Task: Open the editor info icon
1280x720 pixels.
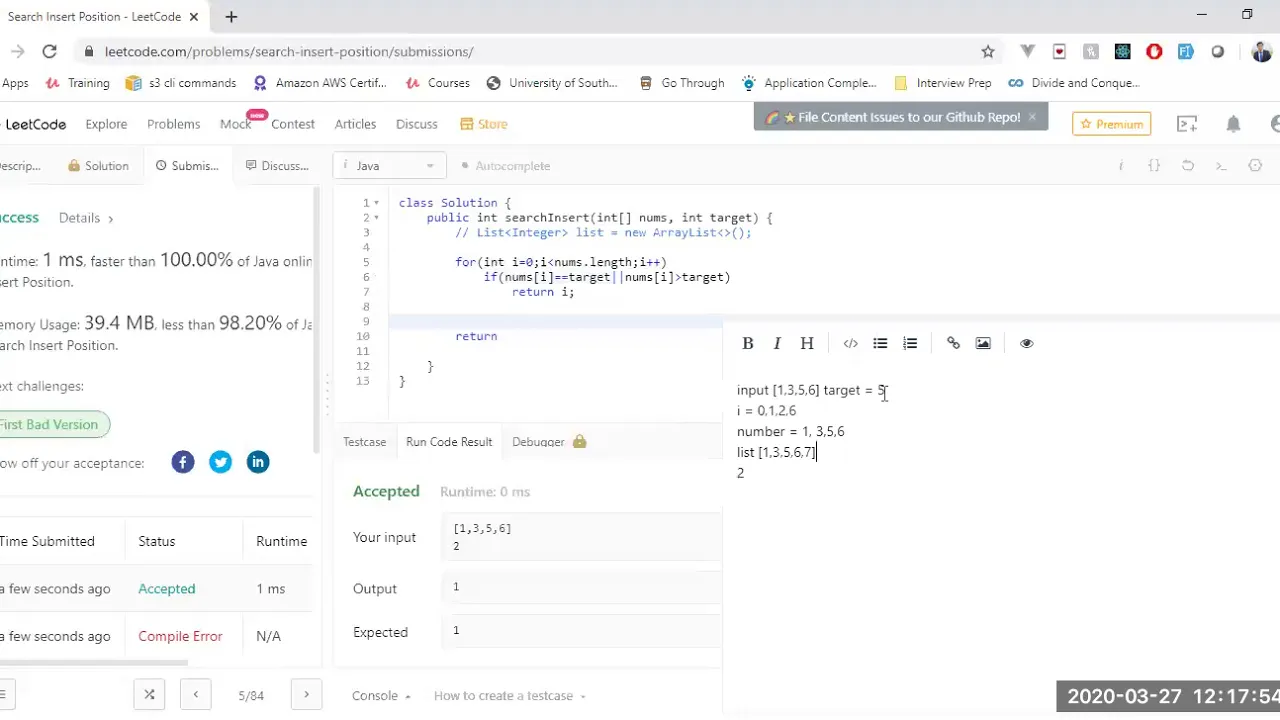Action: coord(1121,166)
